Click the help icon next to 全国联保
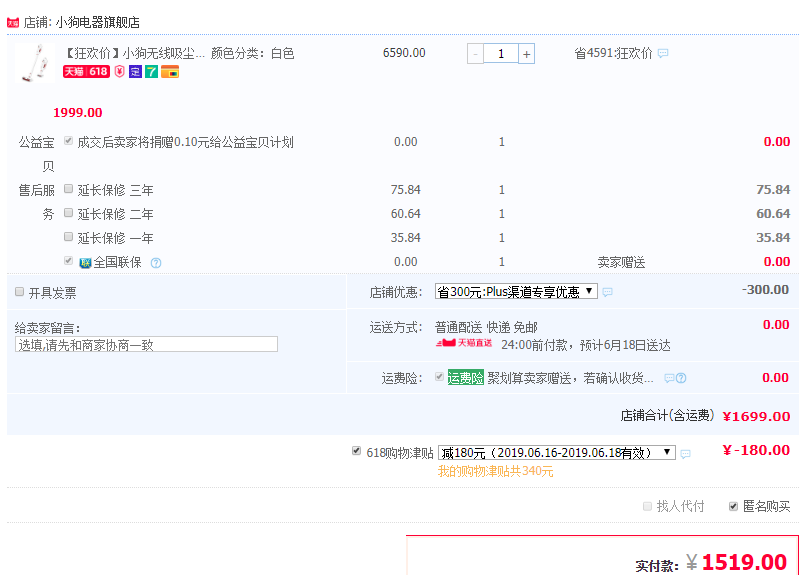Viewport: 812px width, 575px height. (156, 263)
